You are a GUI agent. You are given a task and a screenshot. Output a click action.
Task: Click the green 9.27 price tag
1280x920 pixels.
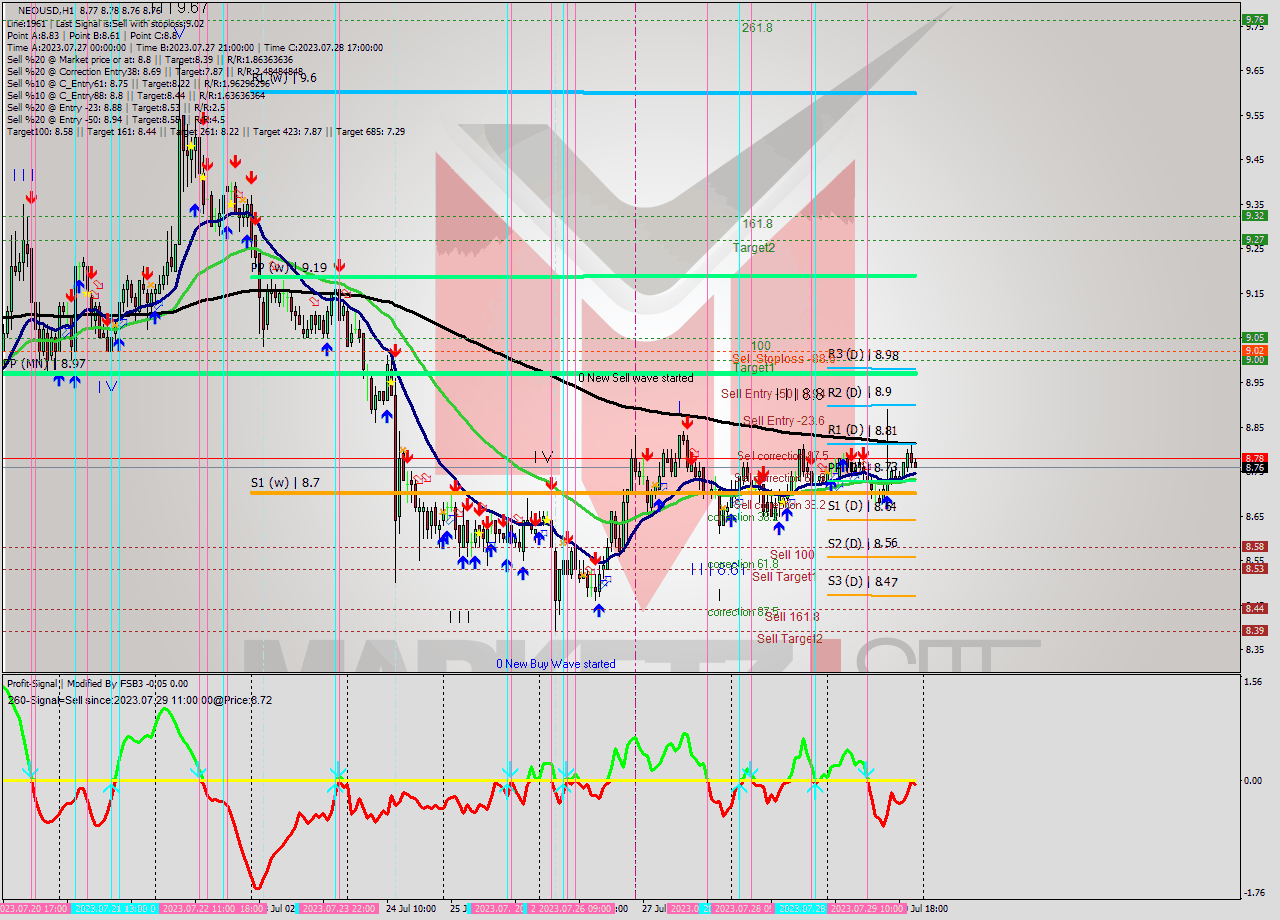pyautogui.click(x=1254, y=239)
